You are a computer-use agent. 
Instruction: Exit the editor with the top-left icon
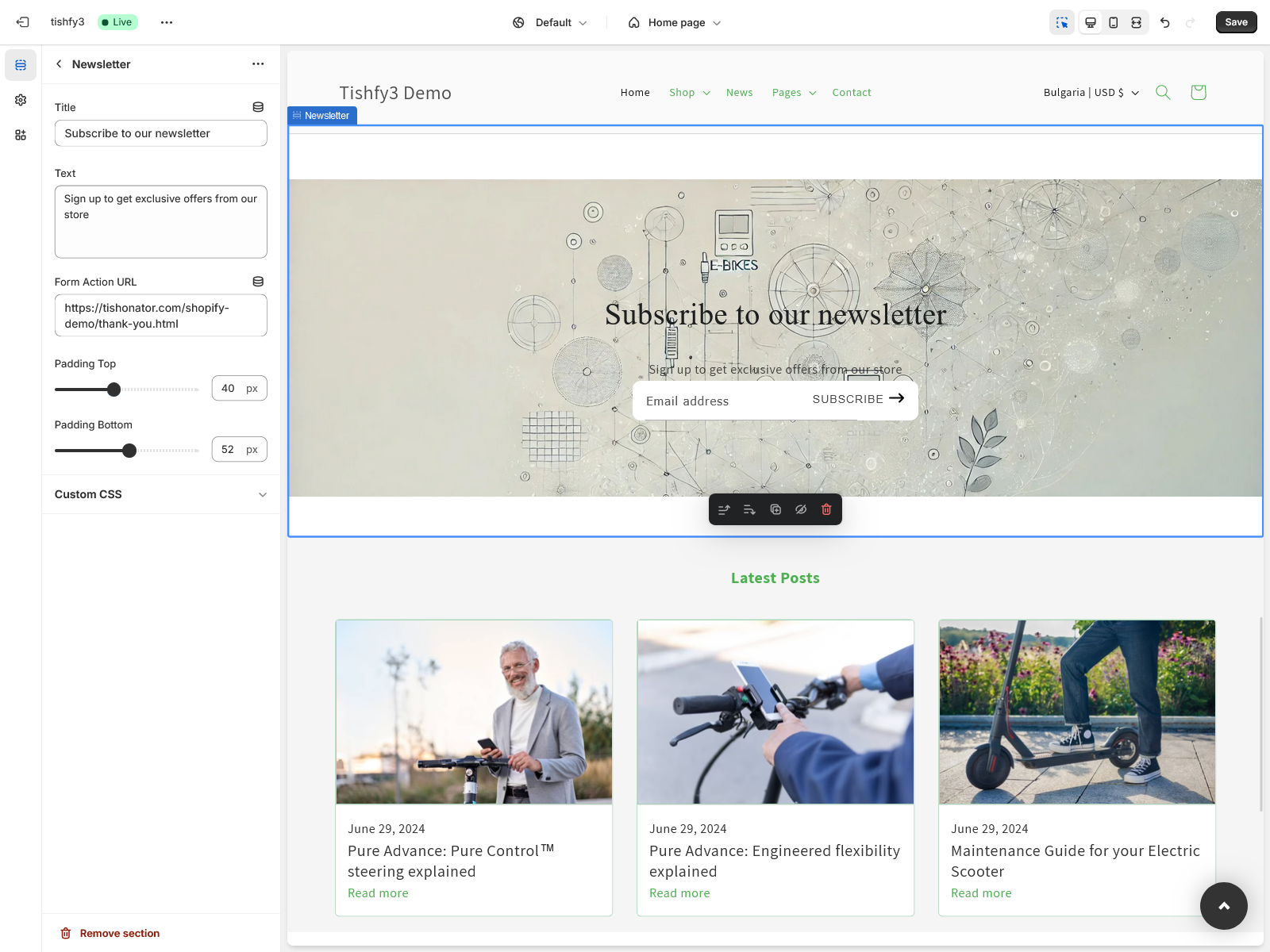tap(22, 22)
